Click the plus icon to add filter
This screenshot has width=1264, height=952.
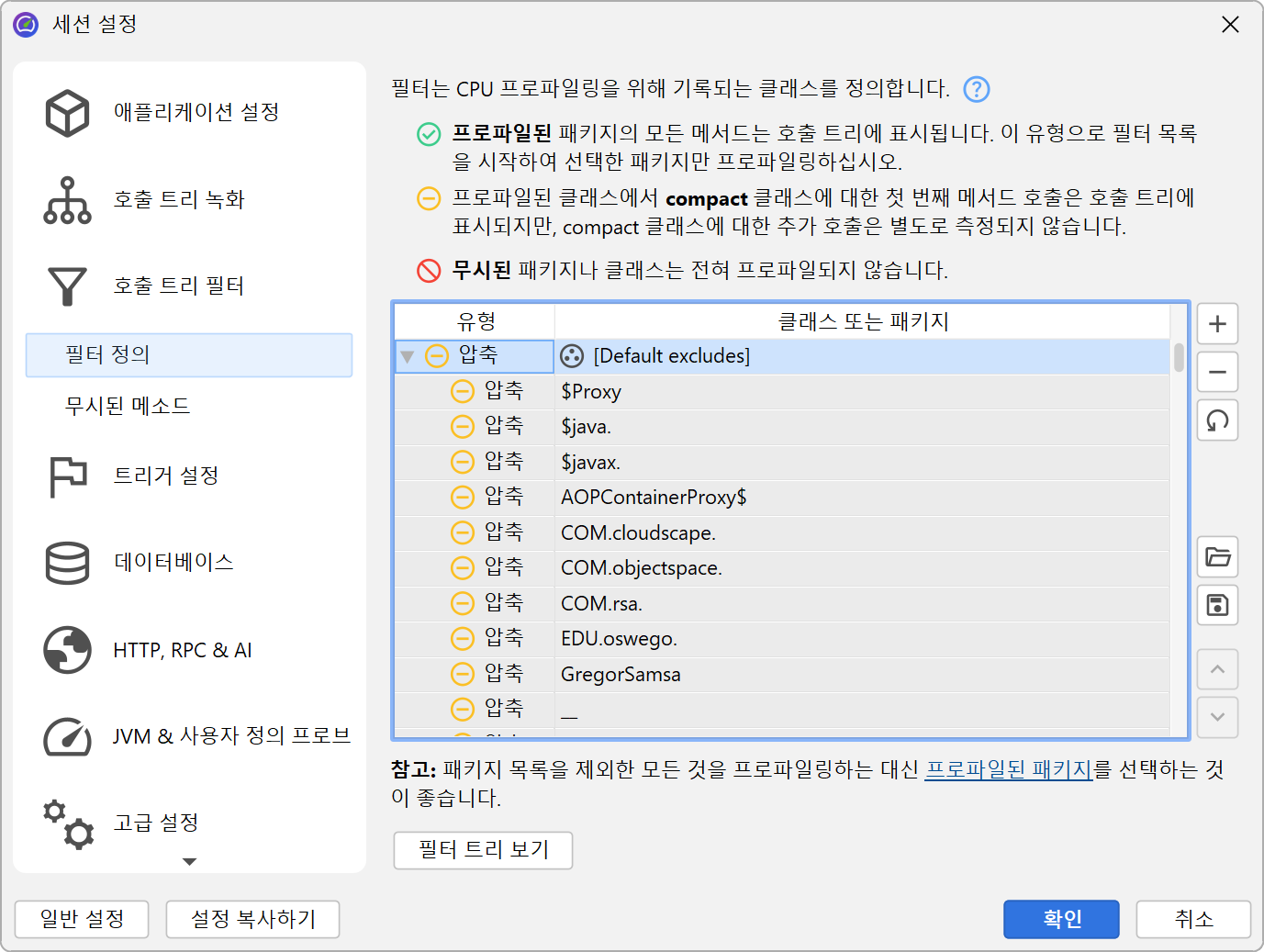(x=1217, y=324)
